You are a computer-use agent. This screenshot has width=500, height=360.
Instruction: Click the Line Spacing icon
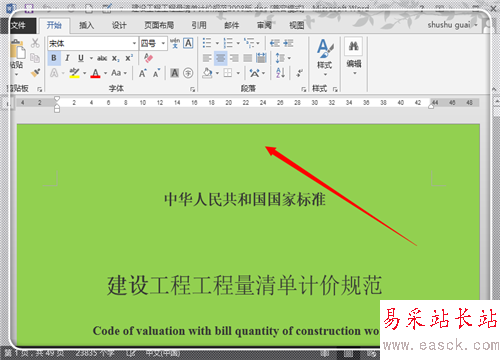[x=280, y=58]
